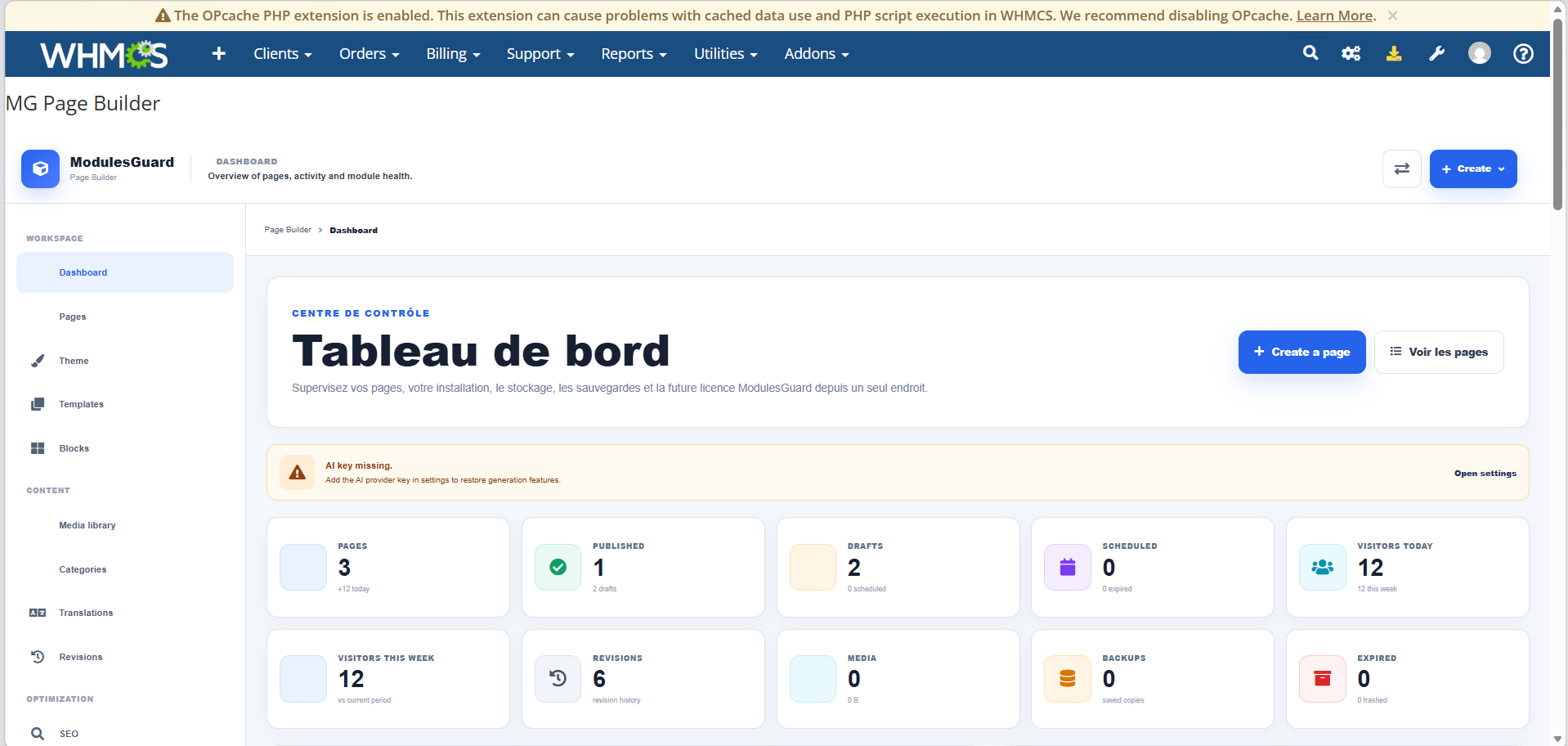This screenshot has width=1568, height=746.
Task: Click the Create a page button
Action: pos(1301,352)
